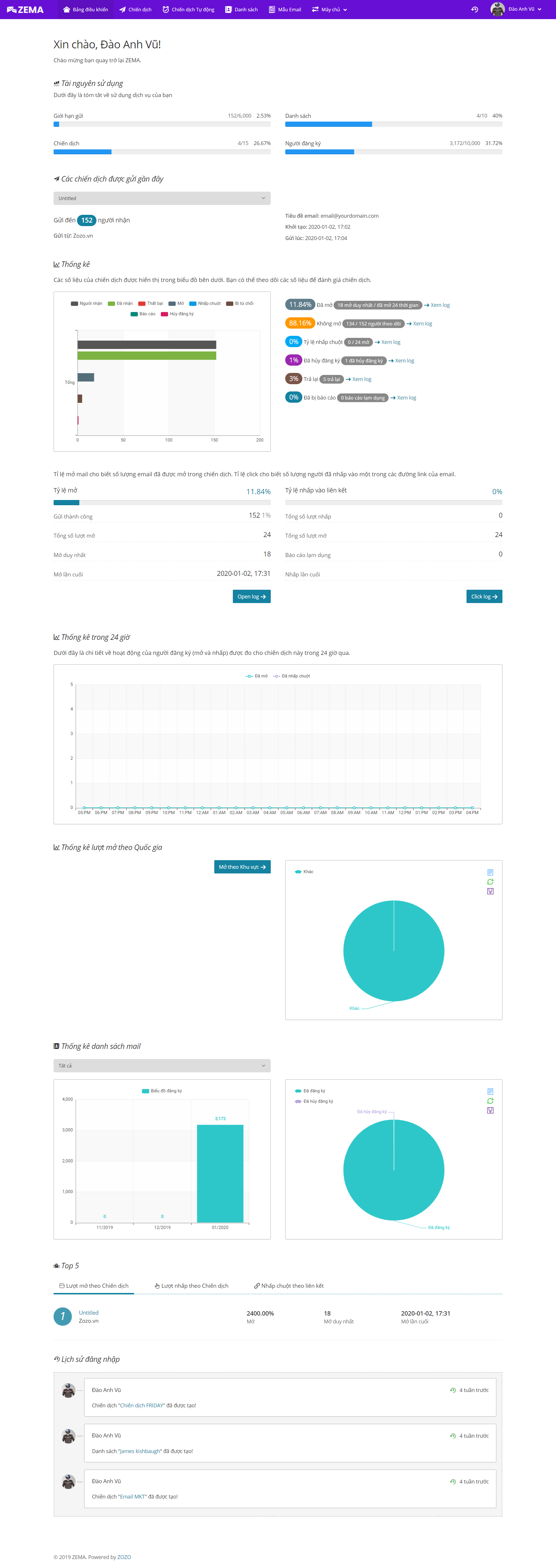Toggle Biểu đồ đăng ký legend in bar chart
556x1568 pixels.
[x=162, y=1091]
